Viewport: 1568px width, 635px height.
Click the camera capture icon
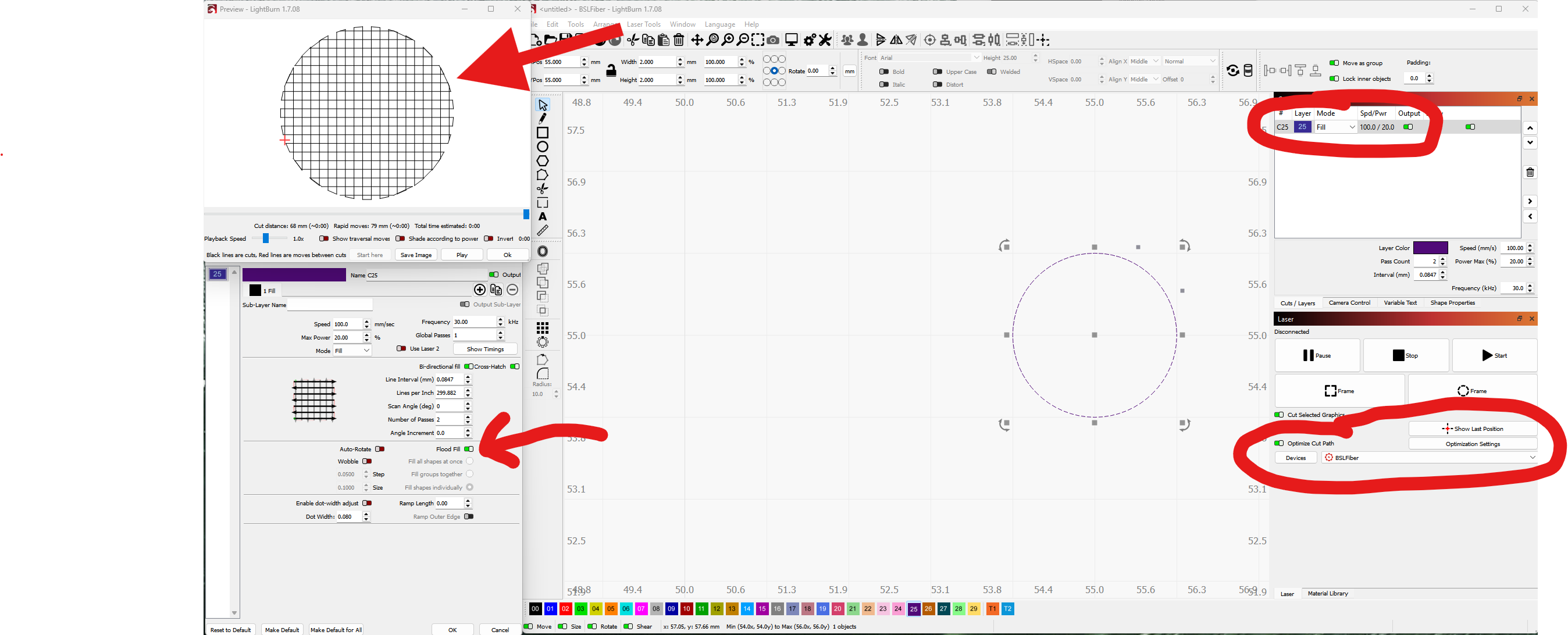coord(773,40)
